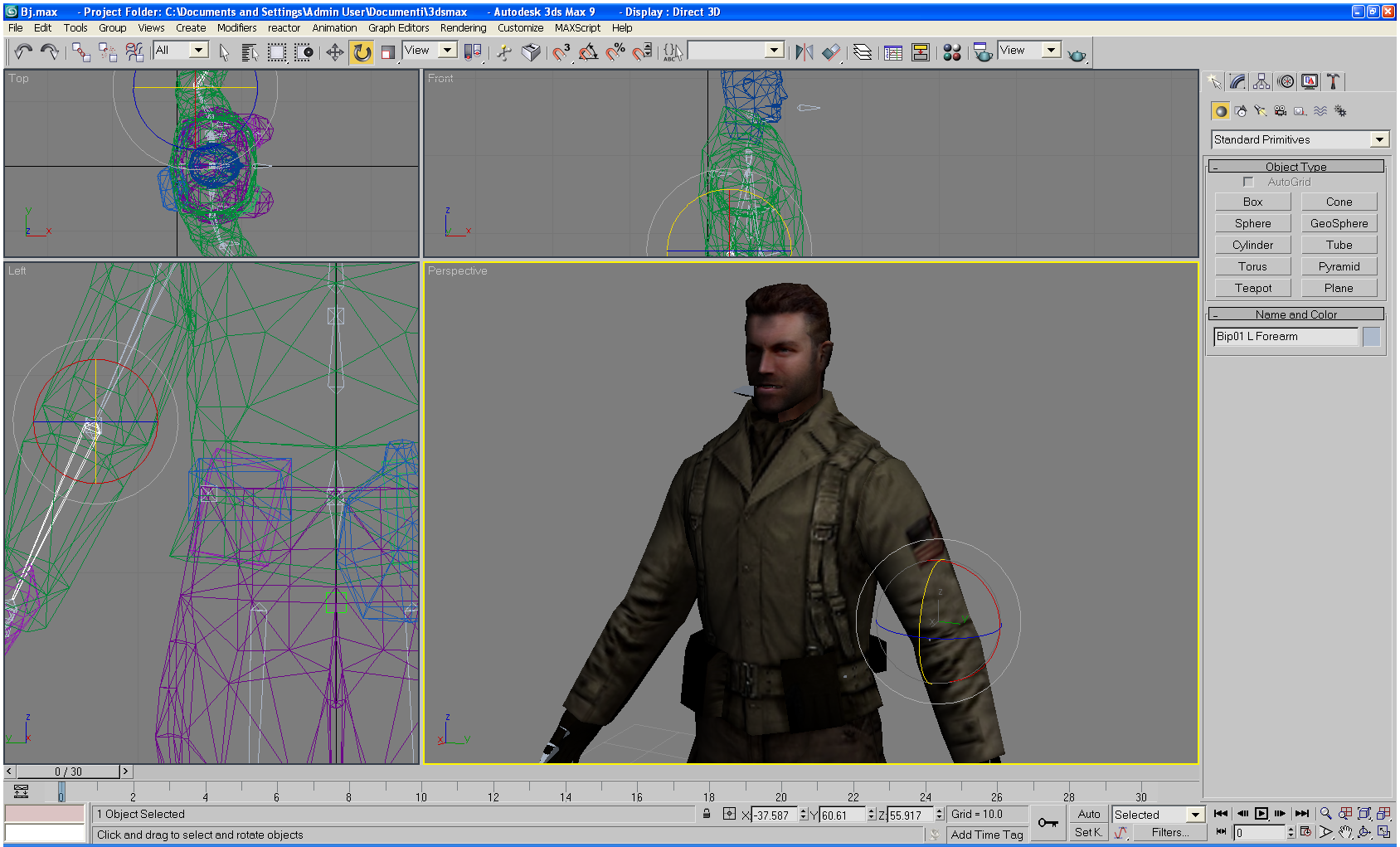
Task: Open the Rendering menu
Action: (463, 27)
